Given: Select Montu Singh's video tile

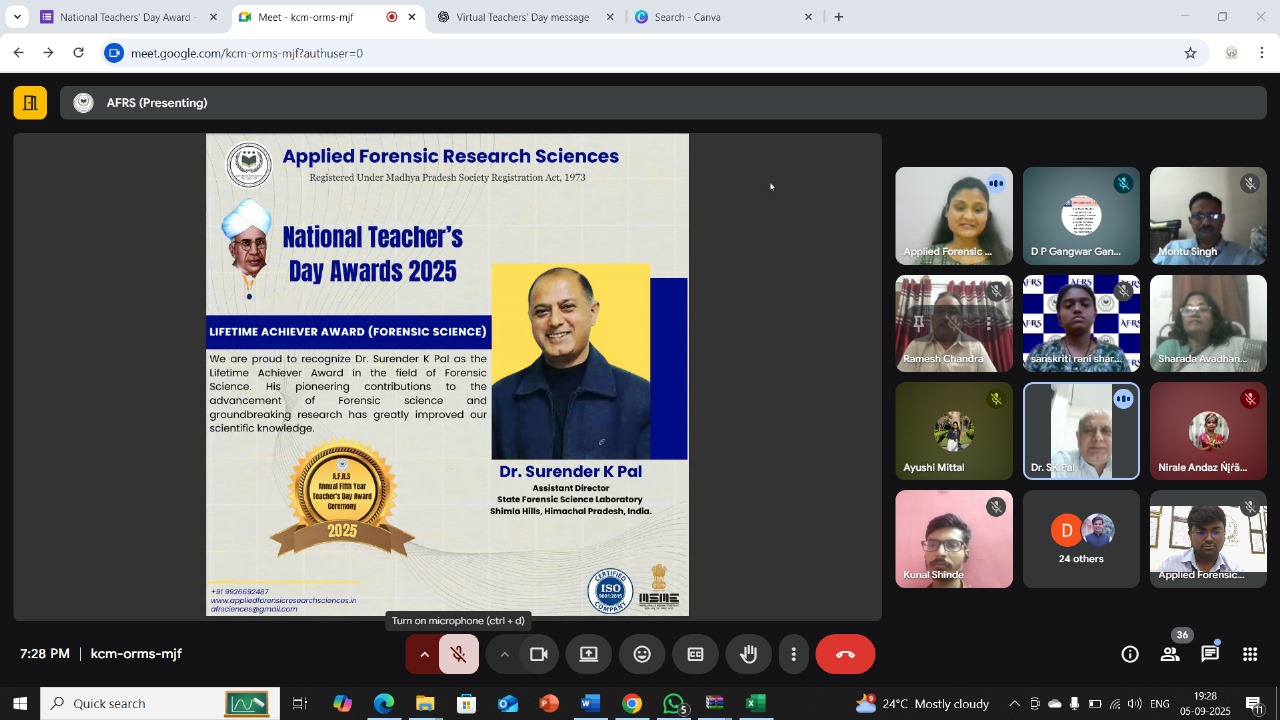Looking at the screenshot, I should [x=1208, y=216].
